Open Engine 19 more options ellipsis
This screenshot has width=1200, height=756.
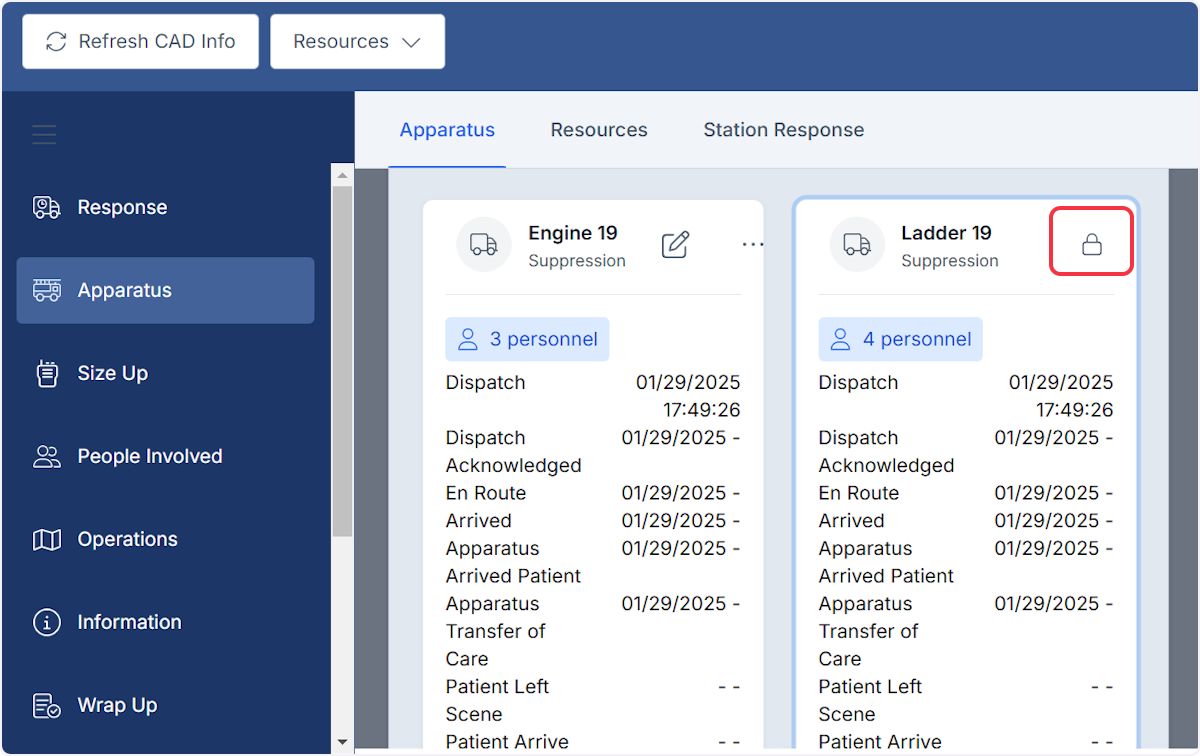point(752,245)
